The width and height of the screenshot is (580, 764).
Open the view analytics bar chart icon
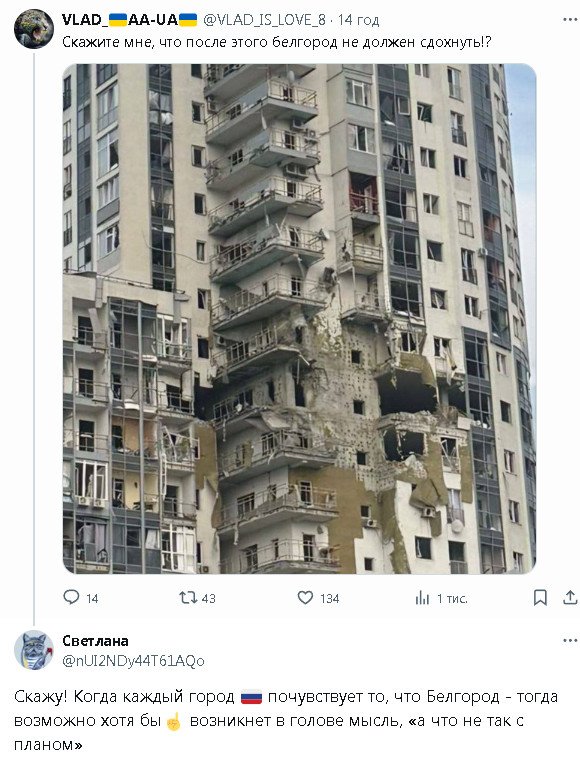(x=422, y=598)
